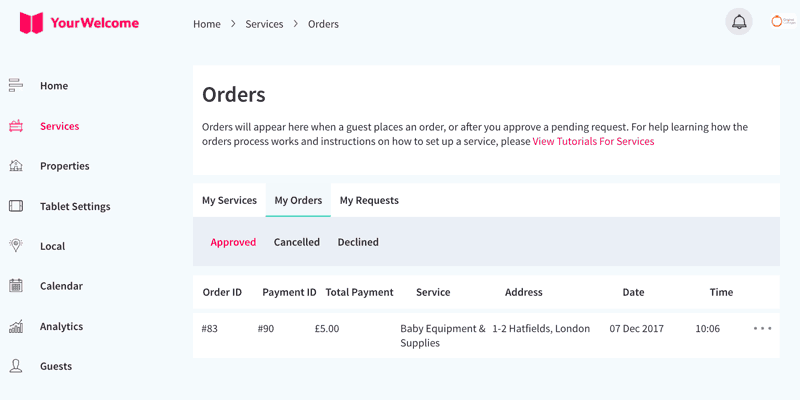Select the My Orders tab
Image resolution: width=800 pixels, height=400 pixels.
pos(298,201)
